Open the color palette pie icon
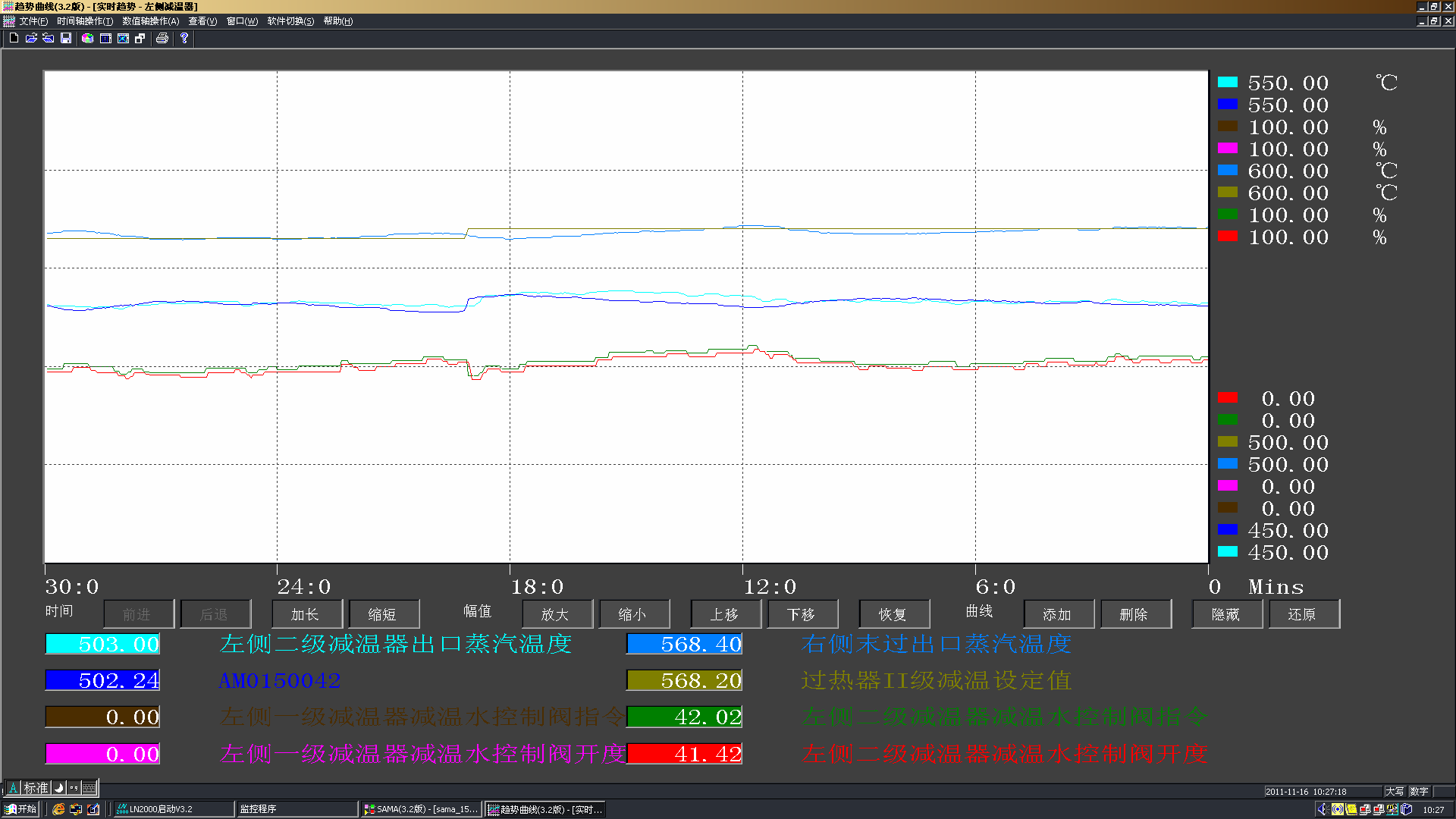Screen dimensions: 1456x819 point(88,38)
